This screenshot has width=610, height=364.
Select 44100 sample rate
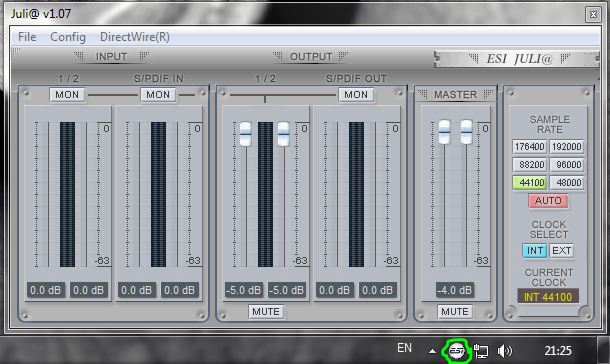tap(529, 182)
